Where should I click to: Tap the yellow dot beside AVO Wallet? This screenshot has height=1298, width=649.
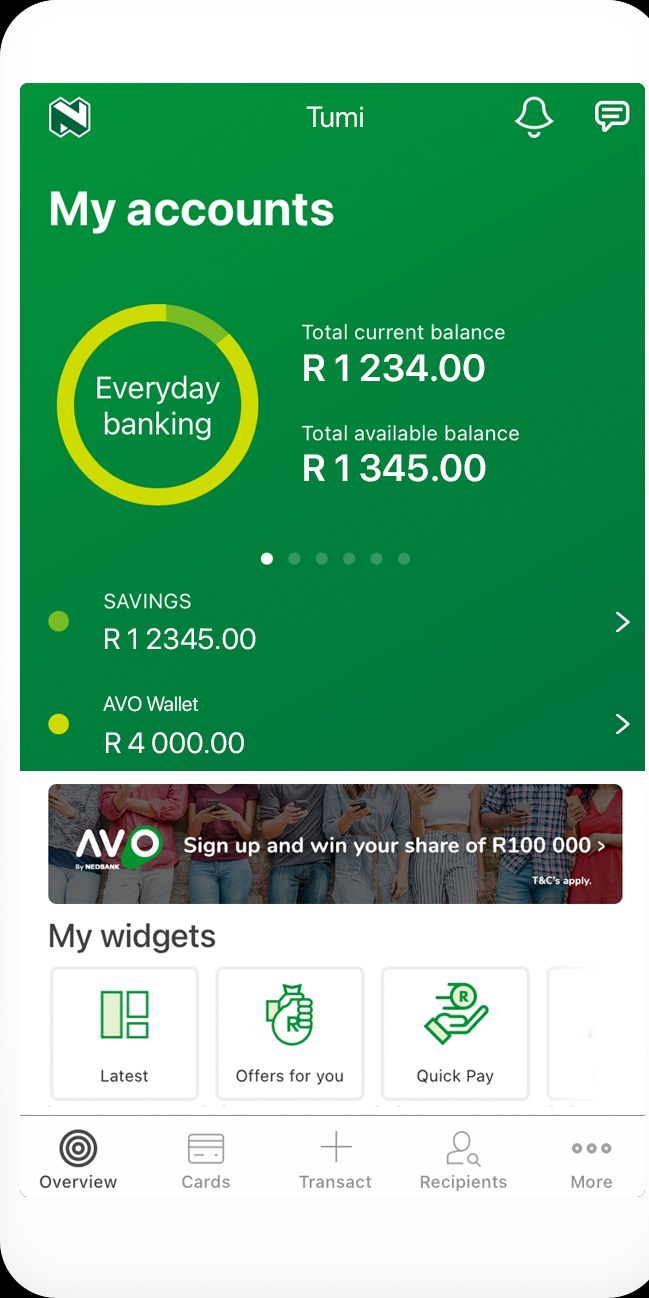pyautogui.click(x=58, y=724)
